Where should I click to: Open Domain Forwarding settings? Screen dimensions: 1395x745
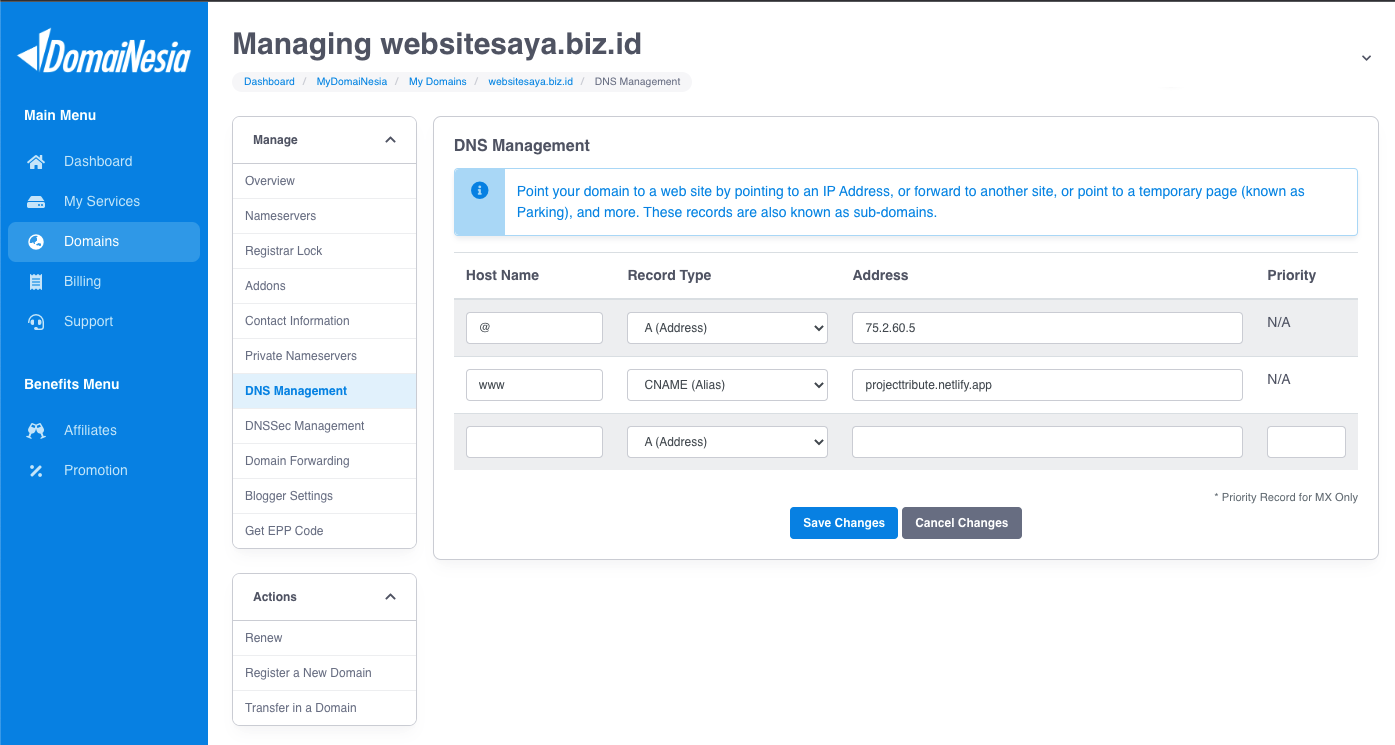296,460
